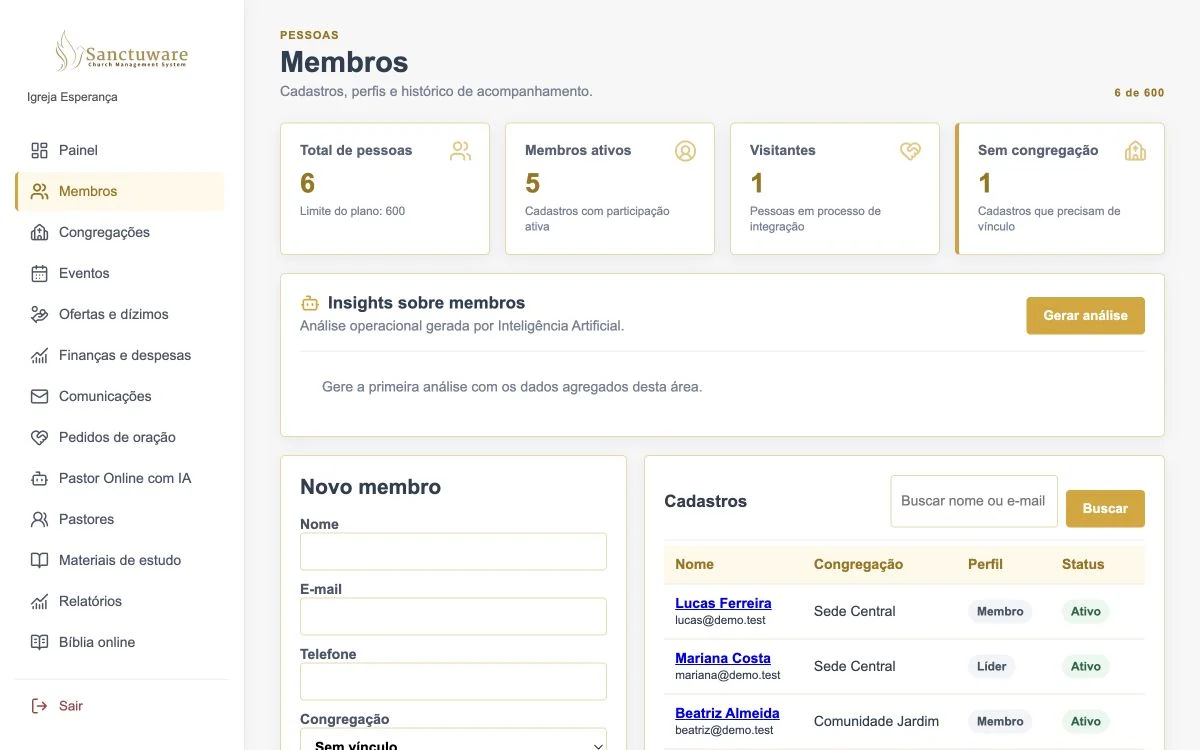
Task: Click the Bíblia online open-book icon
Action: tap(39, 642)
